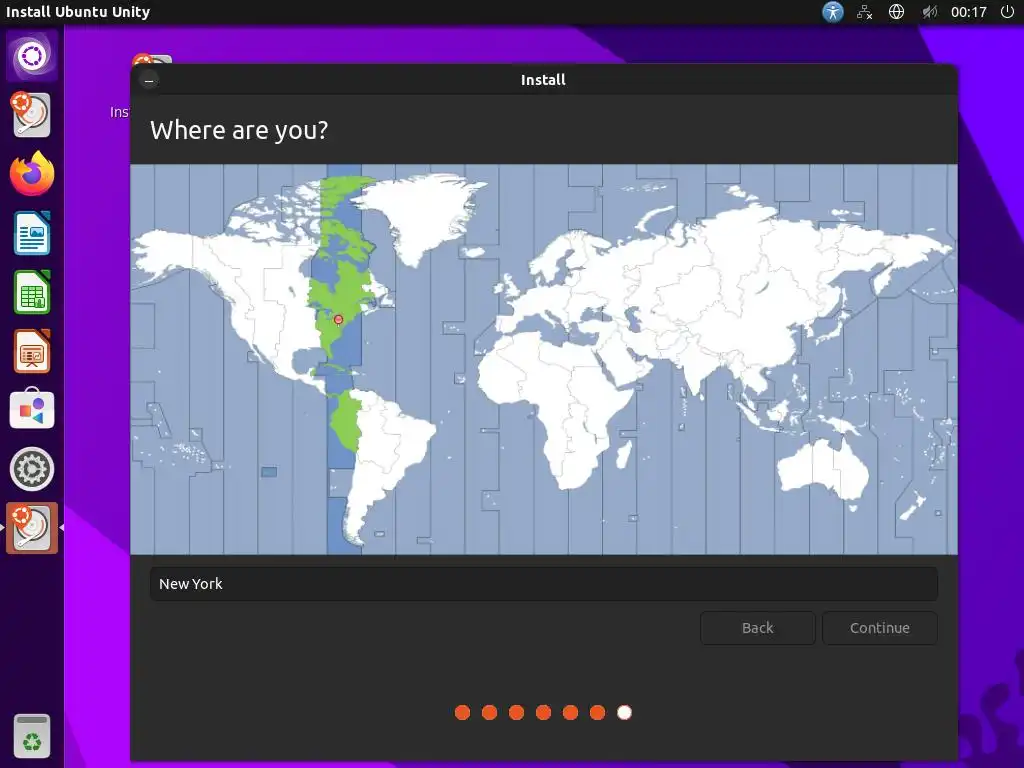The image size is (1024, 768).
Task: Launch the top Install Ubuntu Unity dock icon
Action: point(31,114)
